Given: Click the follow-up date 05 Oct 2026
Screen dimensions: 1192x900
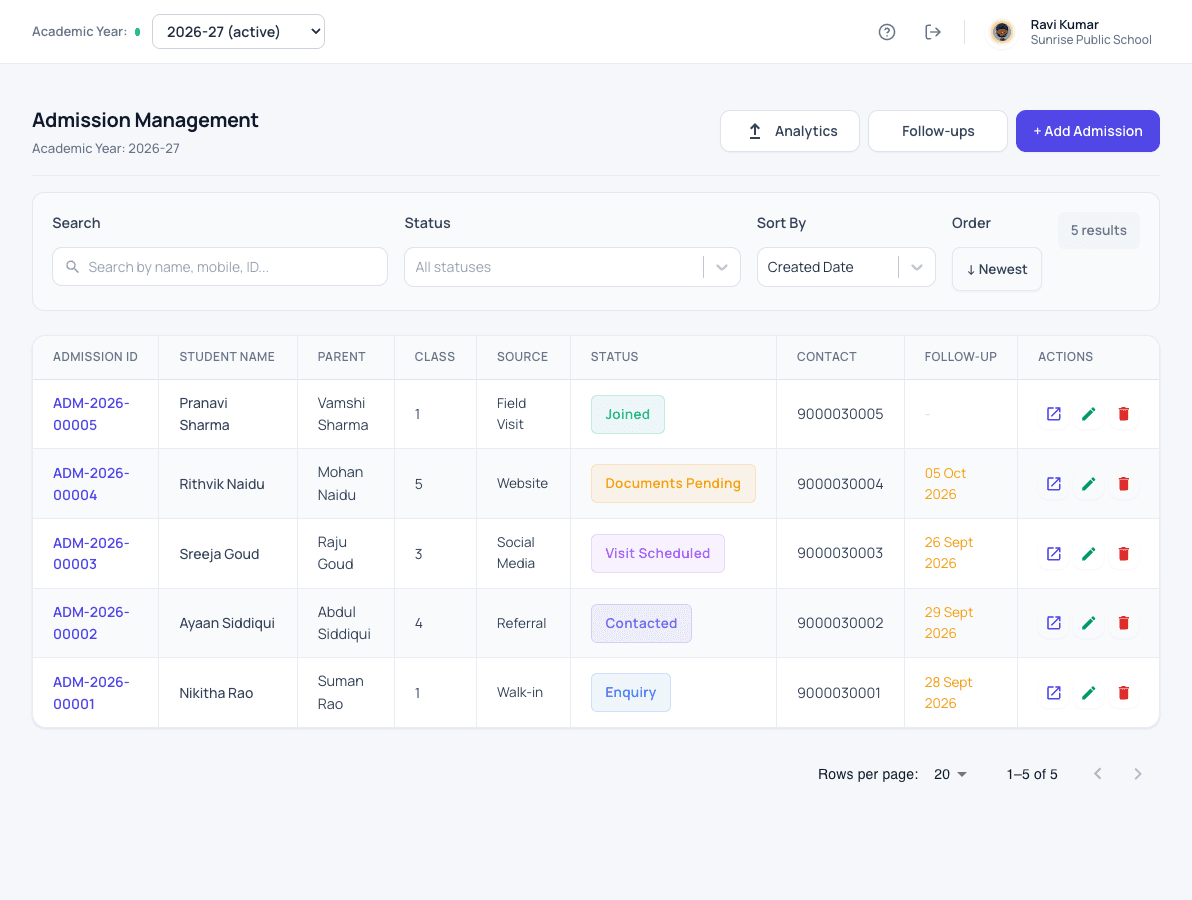Looking at the screenshot, I should 945,483.
